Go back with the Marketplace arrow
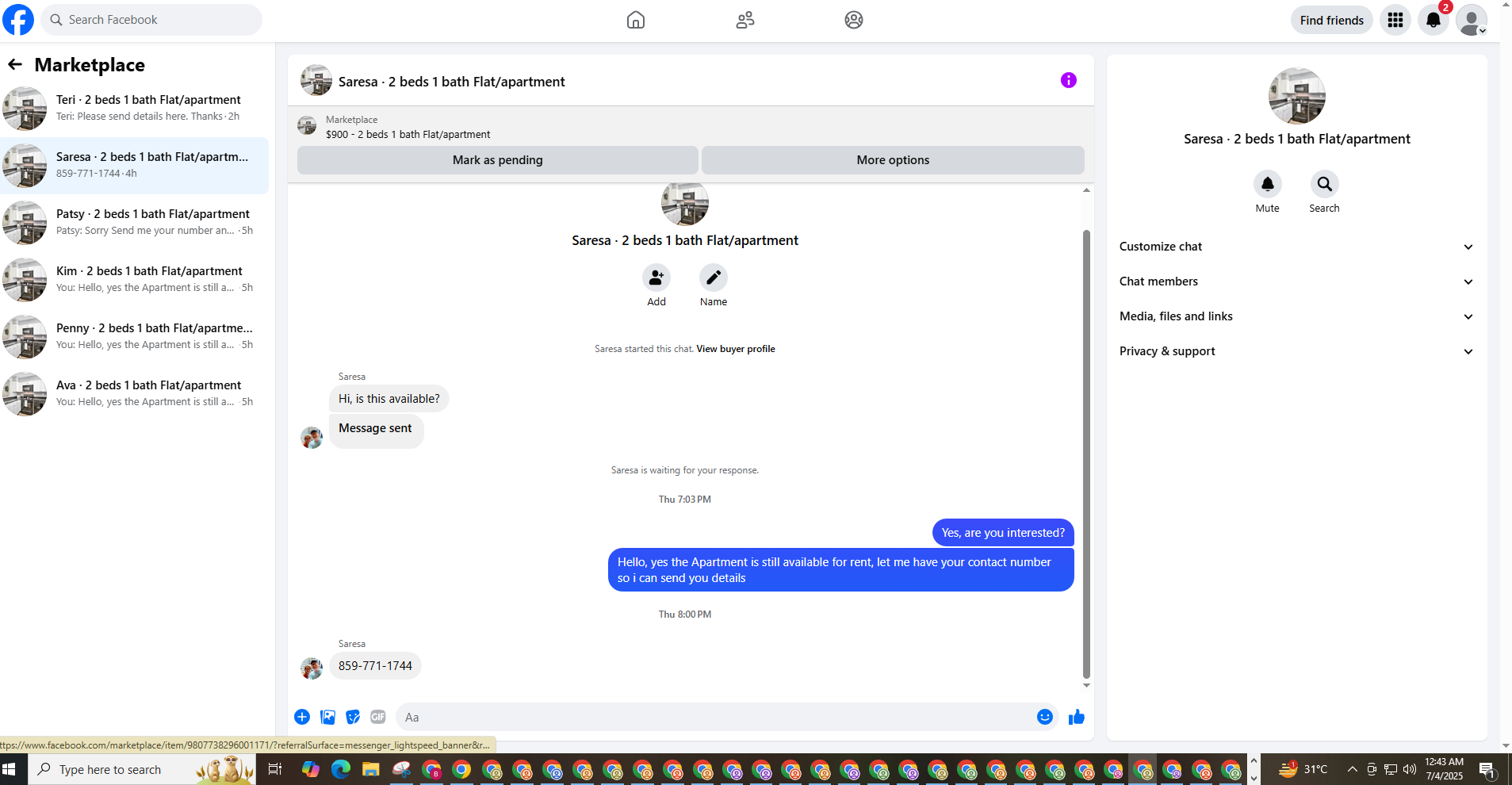 pos(15,64)
